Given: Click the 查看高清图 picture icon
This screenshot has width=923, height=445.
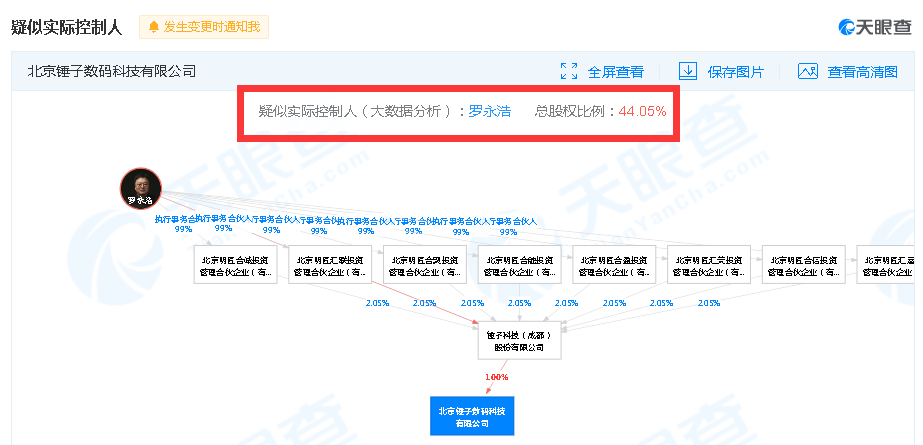Looking at the screenshot, I should [x=808, y=71].
